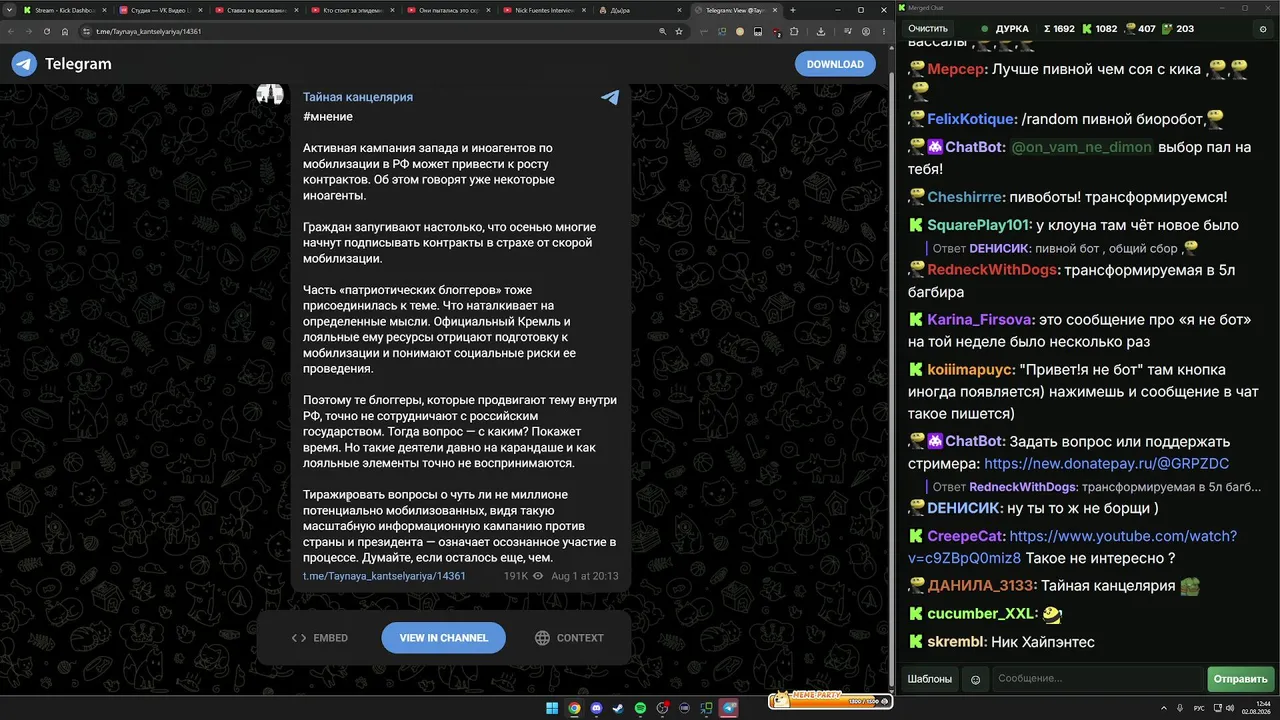Click the paper-plane share icon on the post
1280x720 pixels.
point(610,97)
